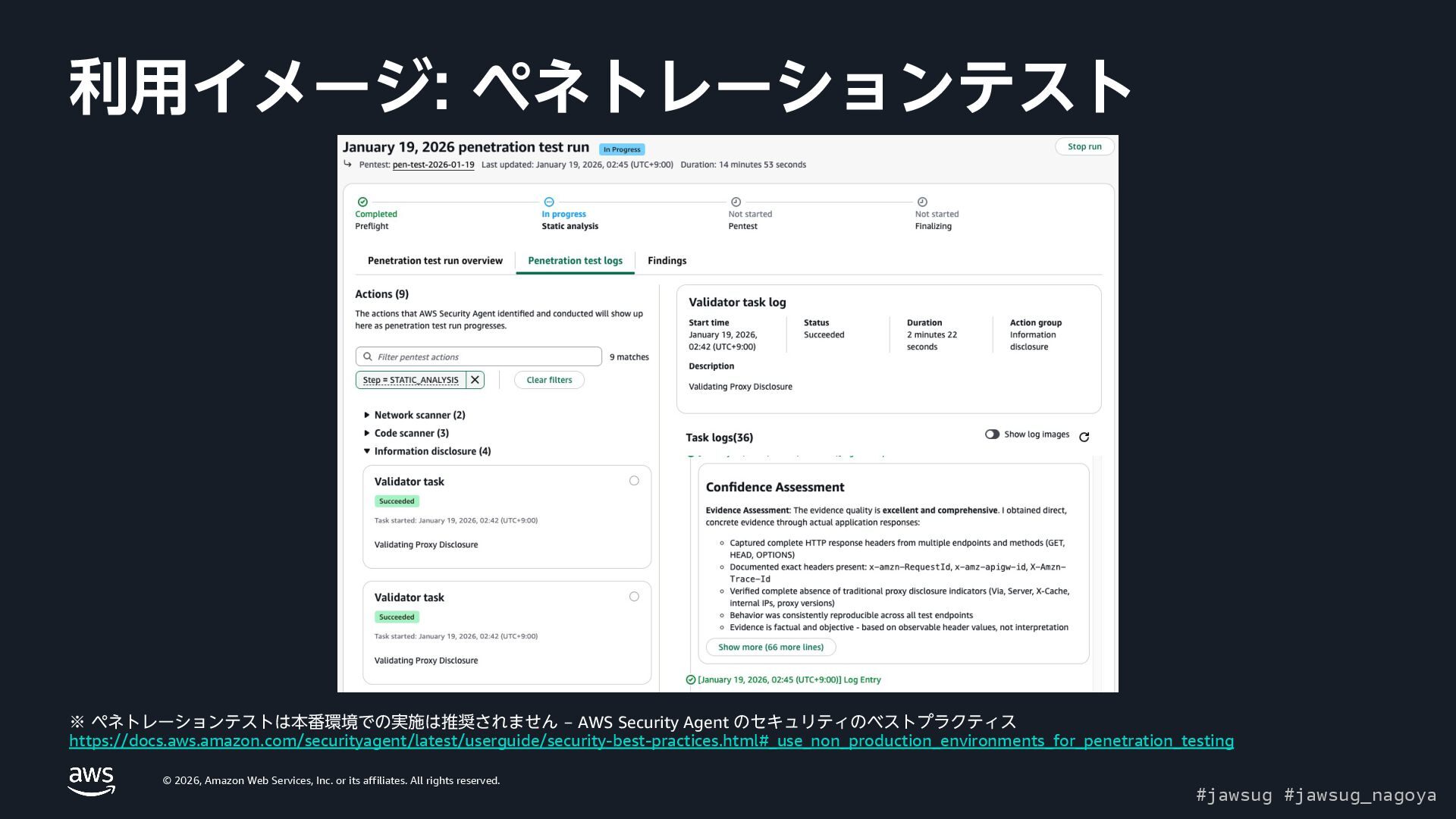The height and width of the screenshot is (819, 1456).
Task: Toggle Show log images switch
Action: pos(992,435)
